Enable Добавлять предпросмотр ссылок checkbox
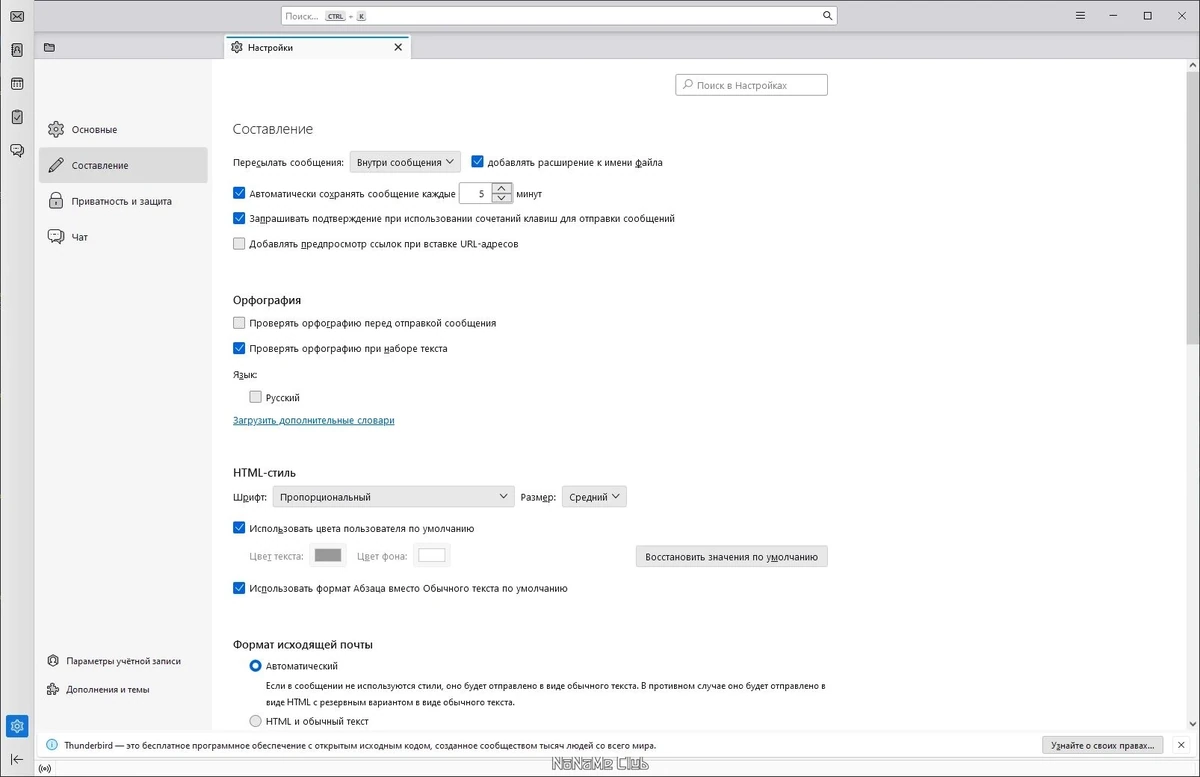Screen dimensions: 1200x777 tap(239, 243)
